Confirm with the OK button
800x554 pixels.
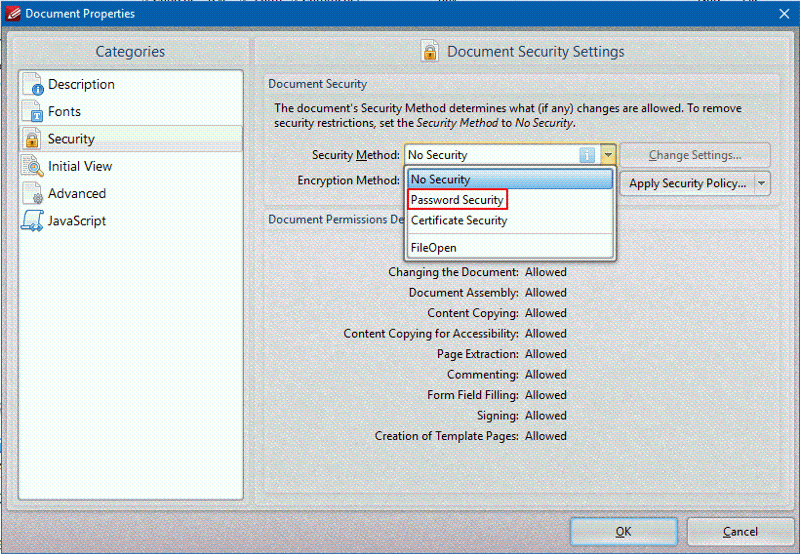623,532
